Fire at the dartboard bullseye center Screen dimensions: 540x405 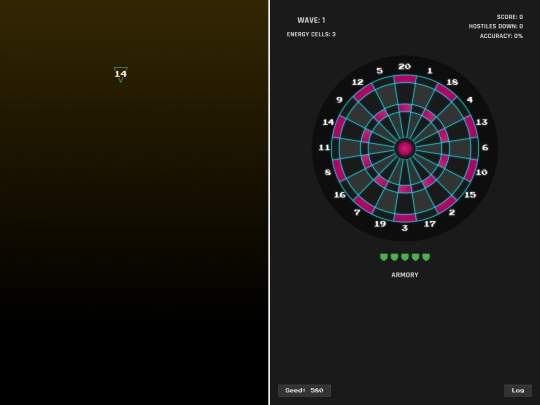coord(405,148)
